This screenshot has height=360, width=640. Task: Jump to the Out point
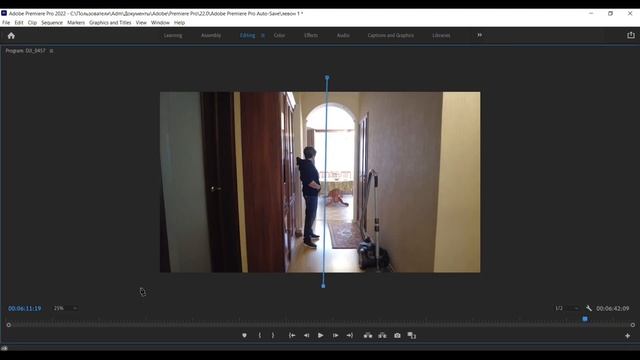[x=350, y=336]
